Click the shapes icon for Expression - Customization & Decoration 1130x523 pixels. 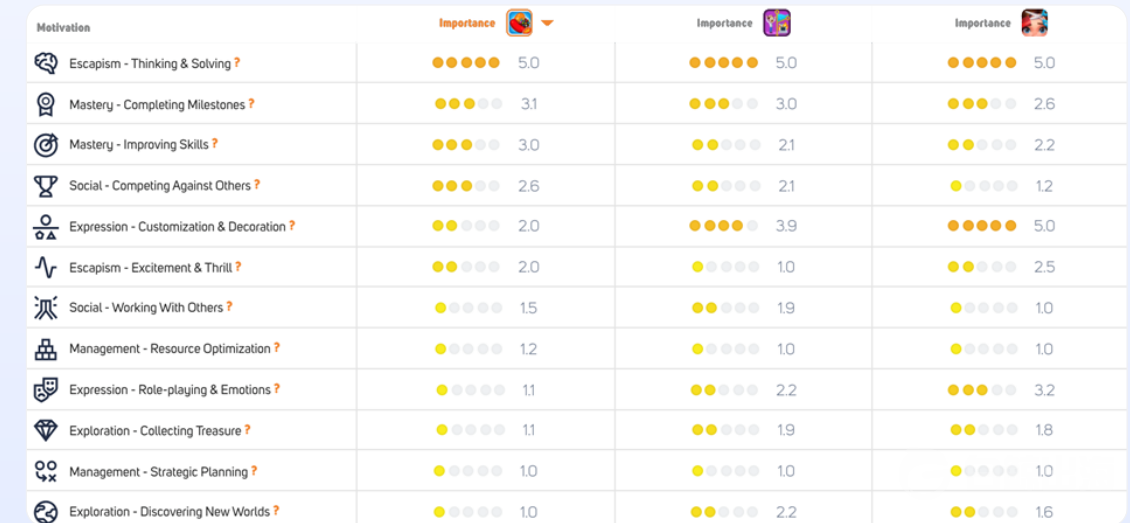46,227
